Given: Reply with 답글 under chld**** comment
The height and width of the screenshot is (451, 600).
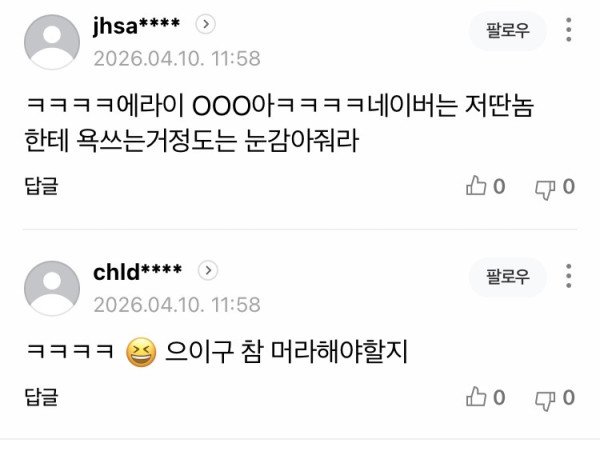Looking at the screenshot, I should [x=41, y=397].
